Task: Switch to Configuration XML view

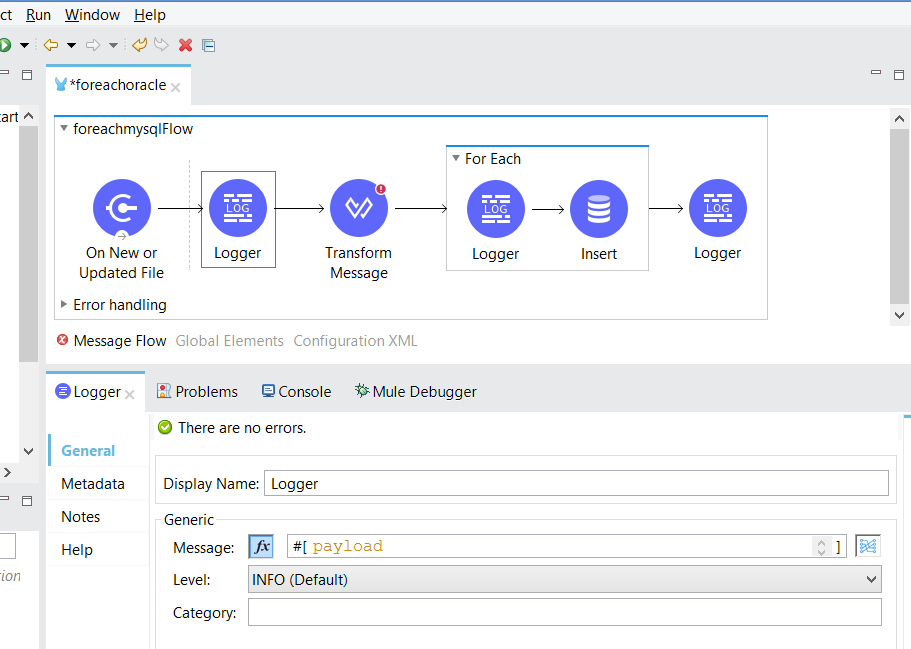Action: 355,341
